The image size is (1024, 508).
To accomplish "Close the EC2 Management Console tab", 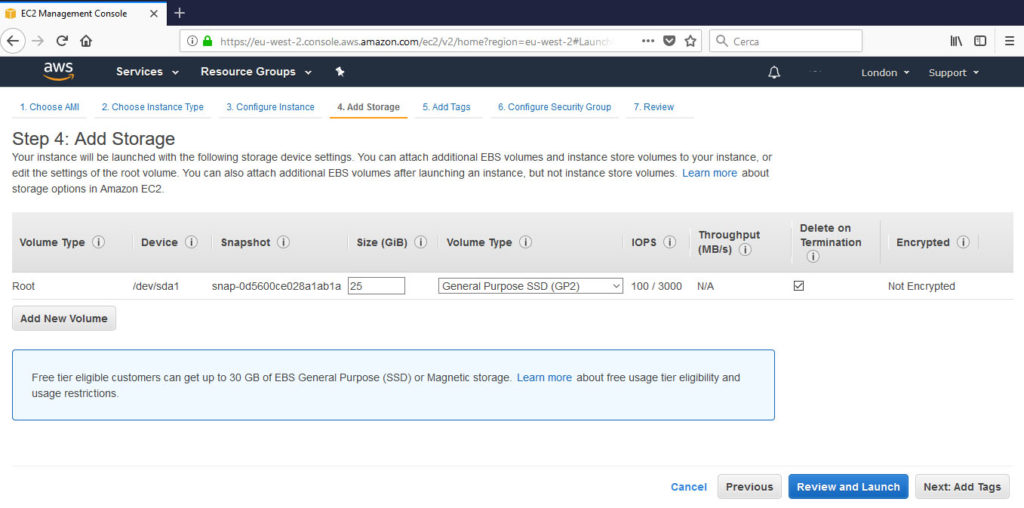I will coord(153,13).
